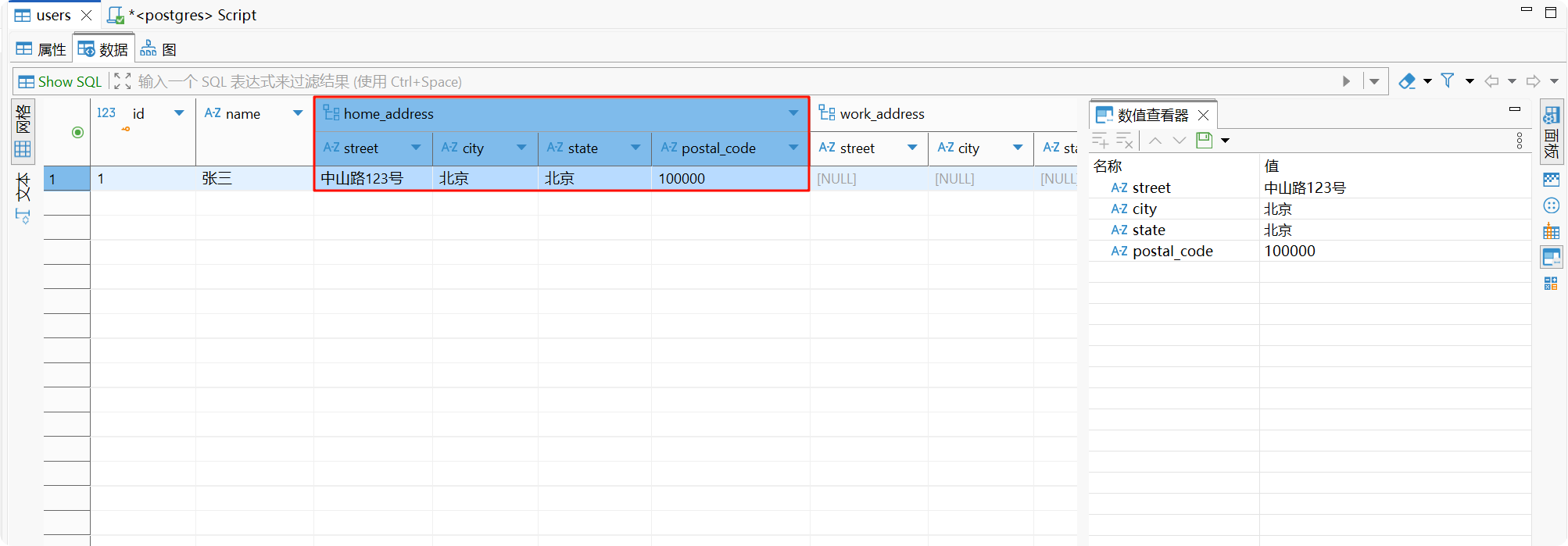Toggle the 文本 text view mode
The width and height of the screenshot is (1568, 546).
click(x=23, y=197)
